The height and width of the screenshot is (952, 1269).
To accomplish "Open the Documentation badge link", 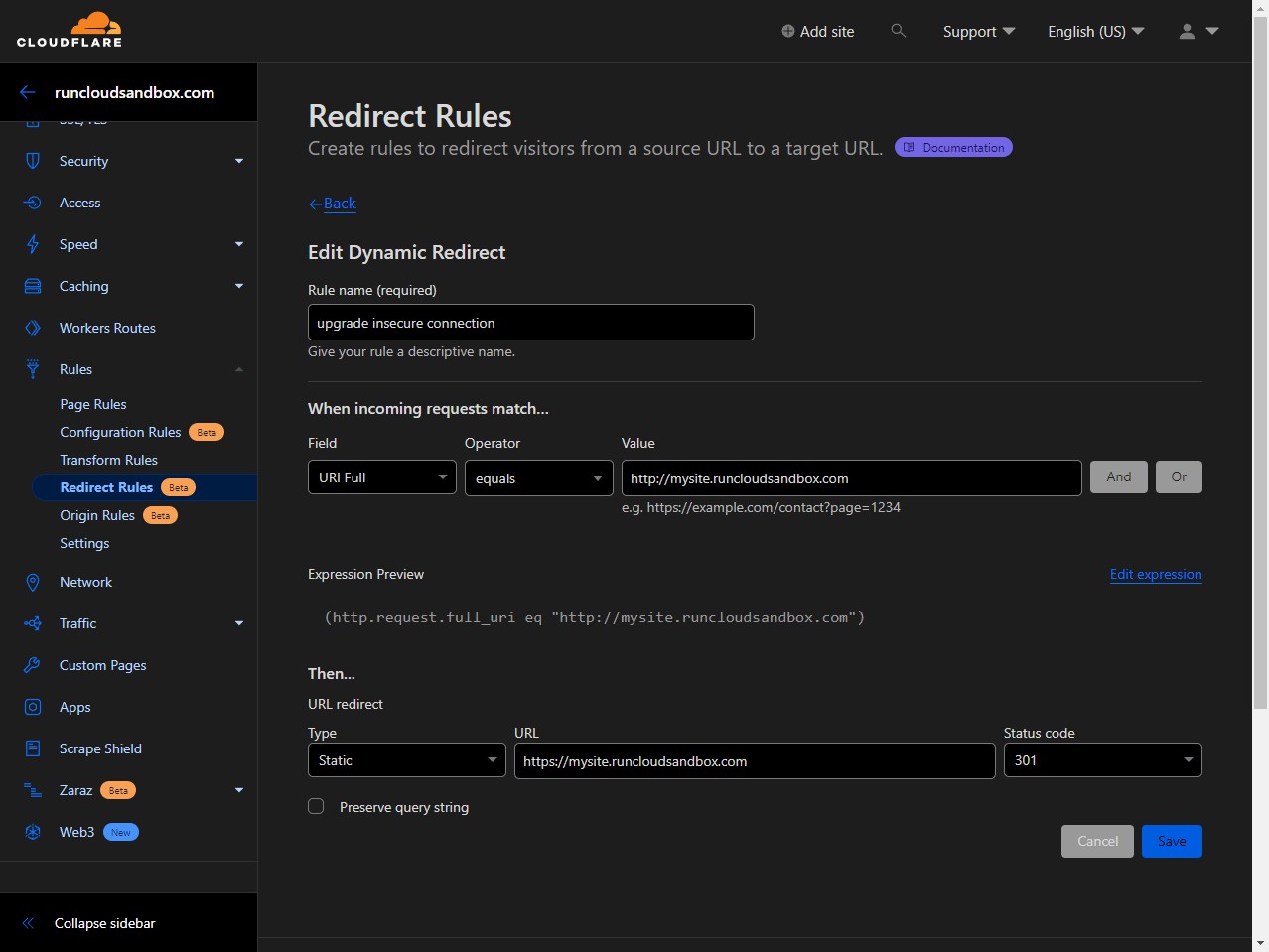I will (x=953, y=147).
